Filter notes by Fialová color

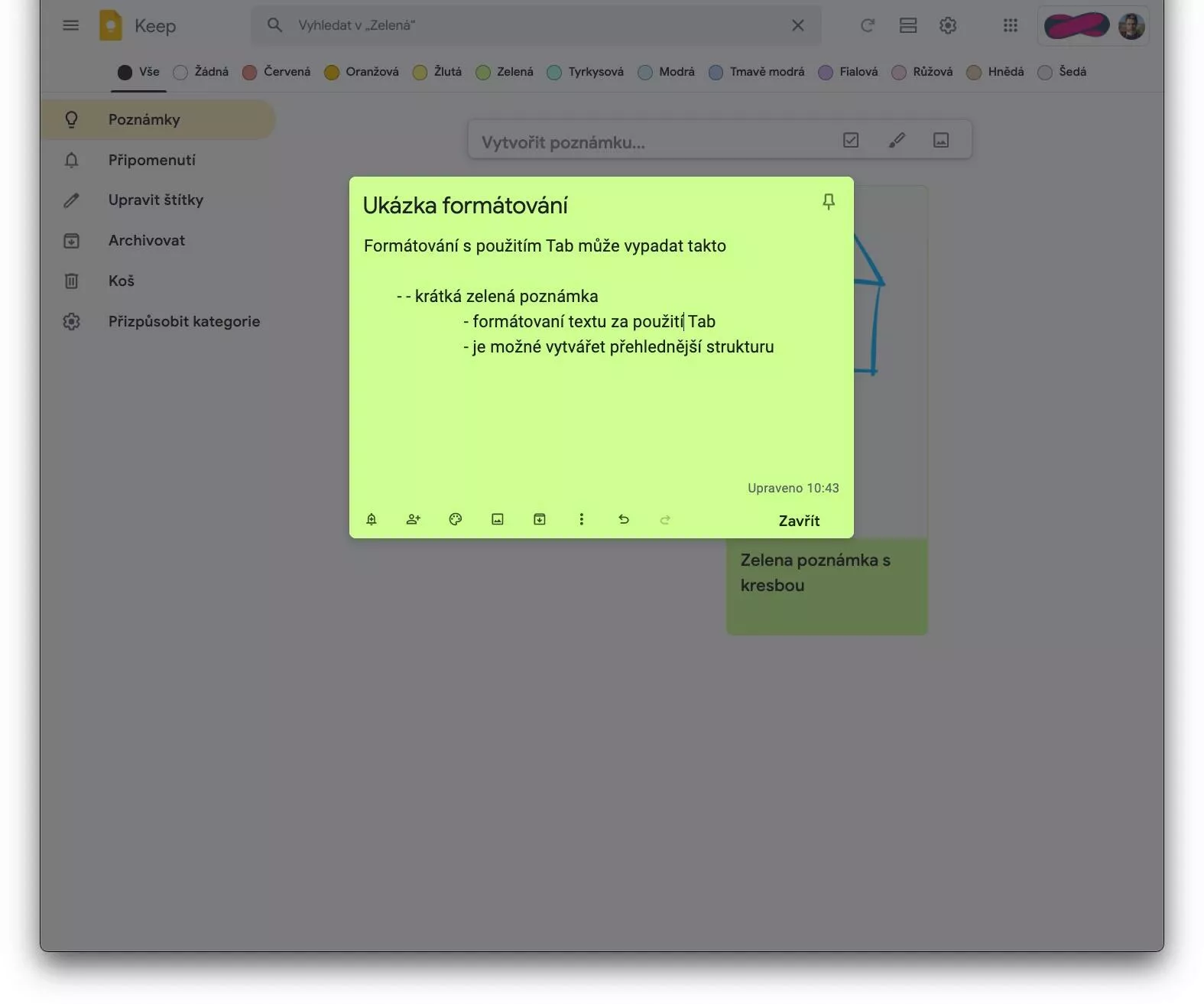point(848,72)
